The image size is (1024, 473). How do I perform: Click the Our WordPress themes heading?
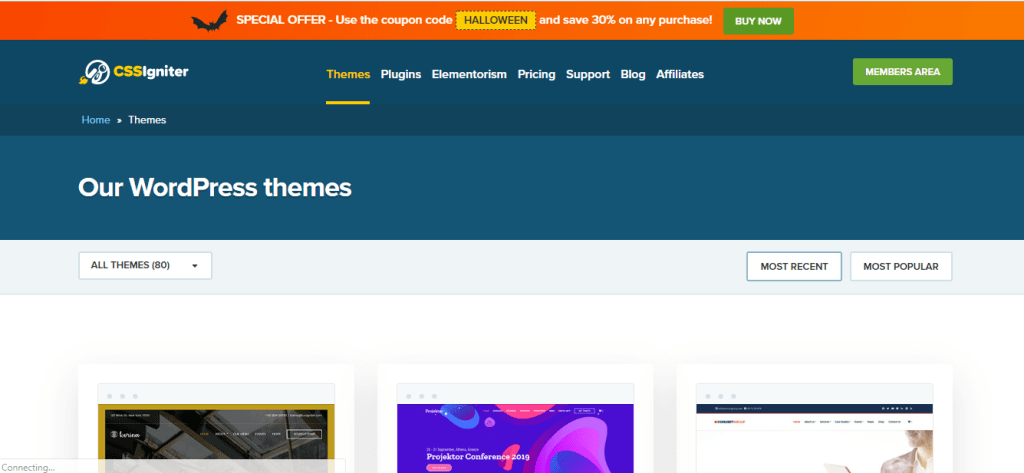click(x=215, y=188)
